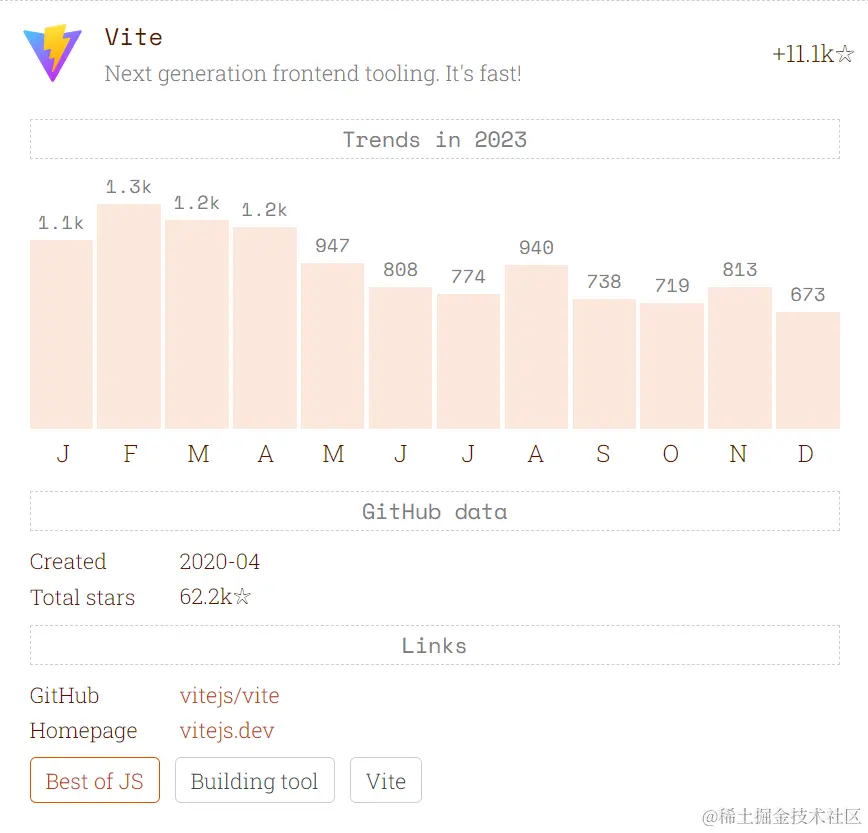Screen dimensions: 868x833
Task: Click the March bar labeled 1.2k
Action: click(197, 324)
